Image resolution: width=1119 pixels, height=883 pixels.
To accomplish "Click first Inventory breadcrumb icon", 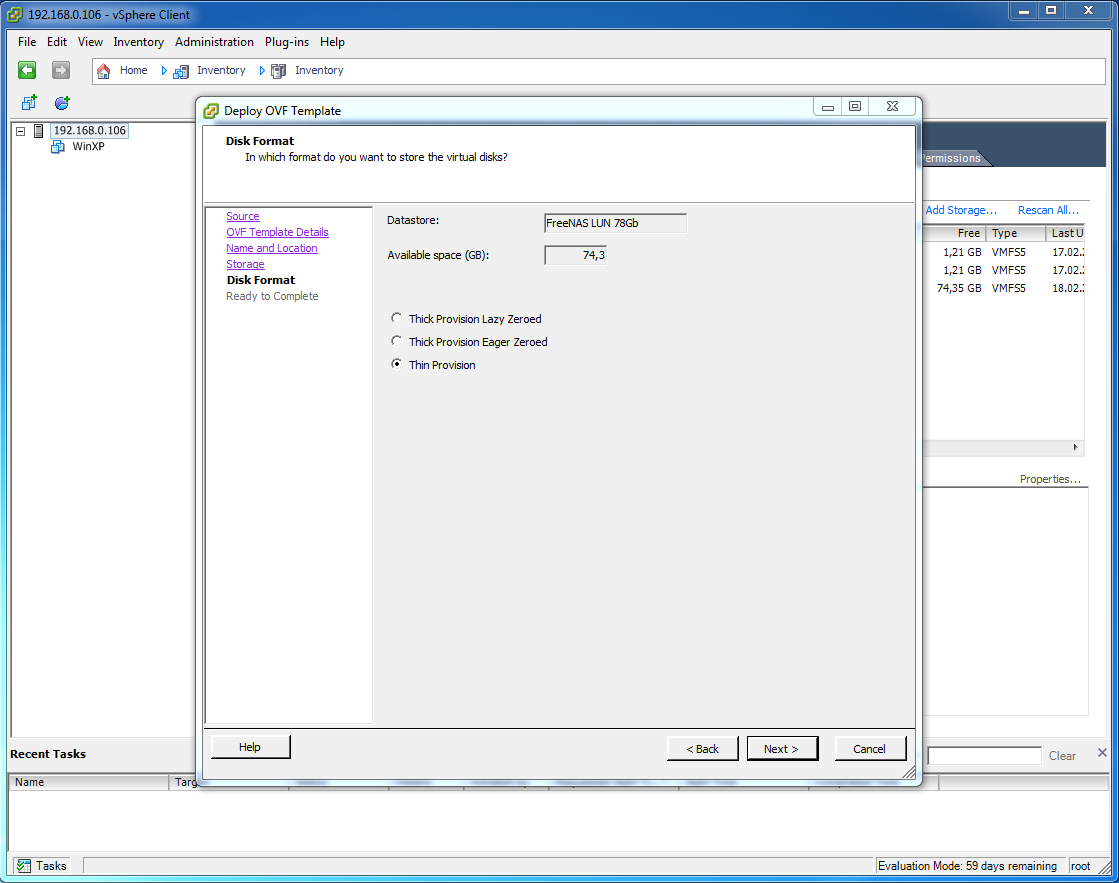I will coord(181,71).
